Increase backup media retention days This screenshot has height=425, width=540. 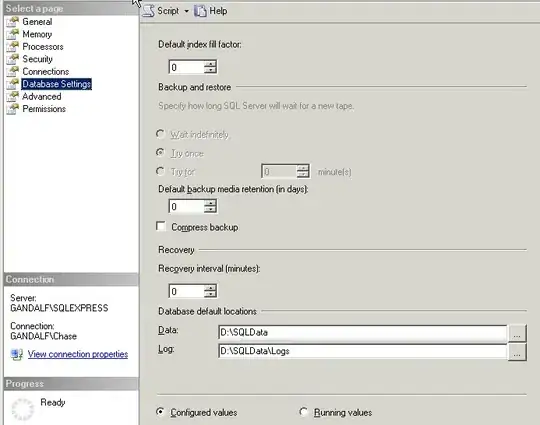(210, 203)
